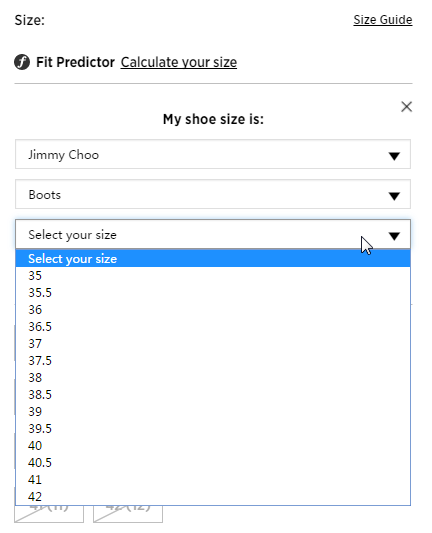The image size is (432, 533).
Task: Select size 35.5 from the list
Action: point(213,293)
